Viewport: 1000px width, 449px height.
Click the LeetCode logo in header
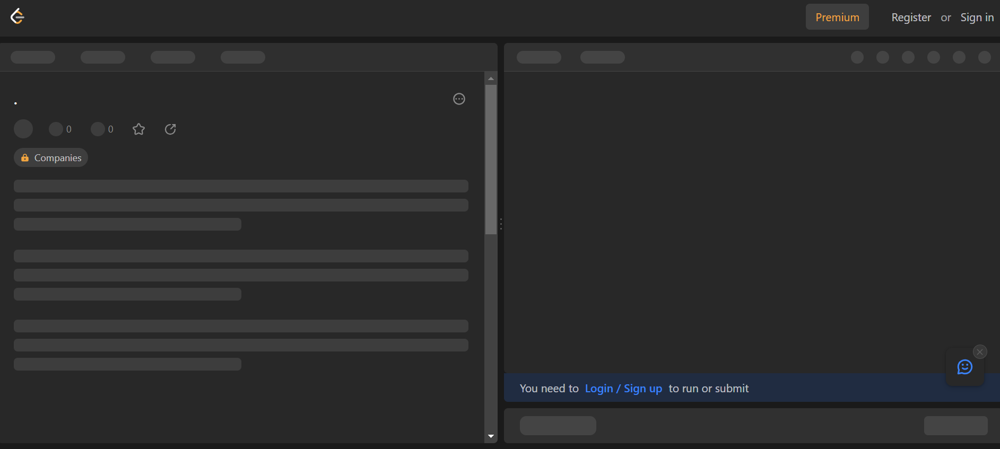[x=17, y=16]
